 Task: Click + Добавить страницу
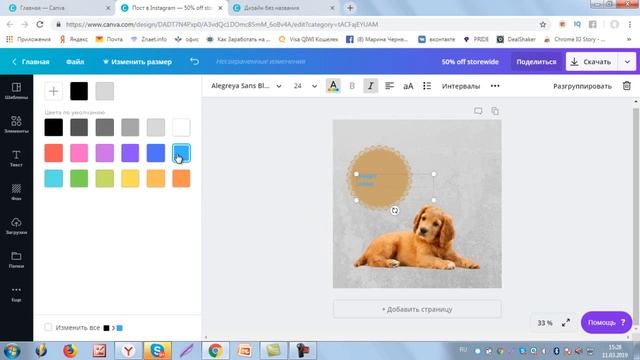417,309
